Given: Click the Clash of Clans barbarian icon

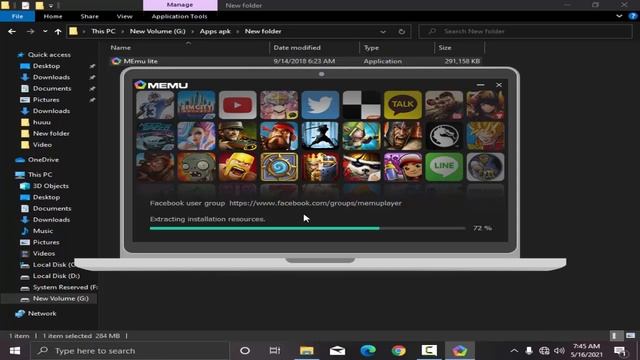Looking at the screenshot, I should pos(238,167).
